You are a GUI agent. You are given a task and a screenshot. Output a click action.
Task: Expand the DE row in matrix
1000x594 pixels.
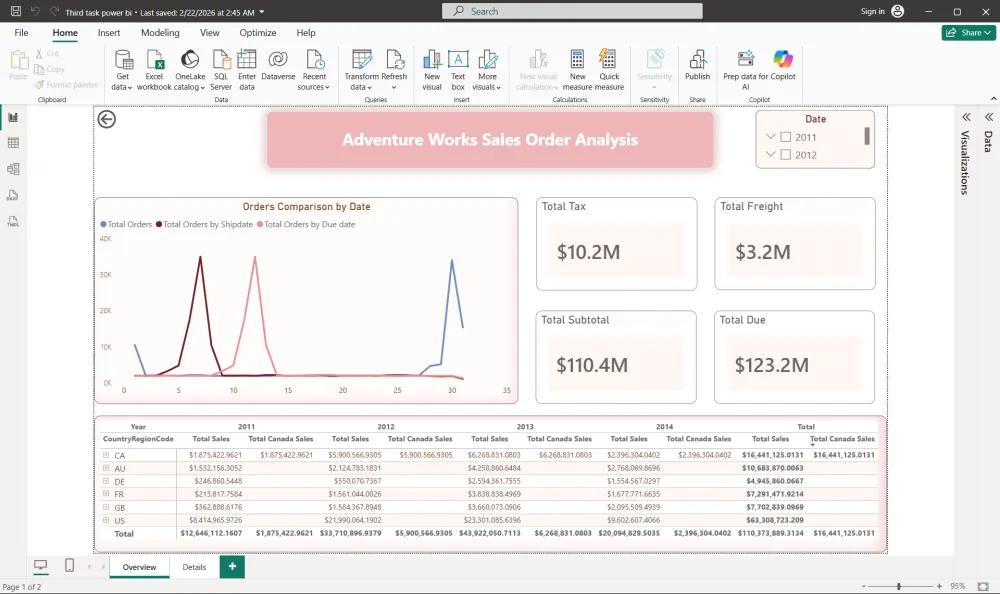(x=106, y=481)
